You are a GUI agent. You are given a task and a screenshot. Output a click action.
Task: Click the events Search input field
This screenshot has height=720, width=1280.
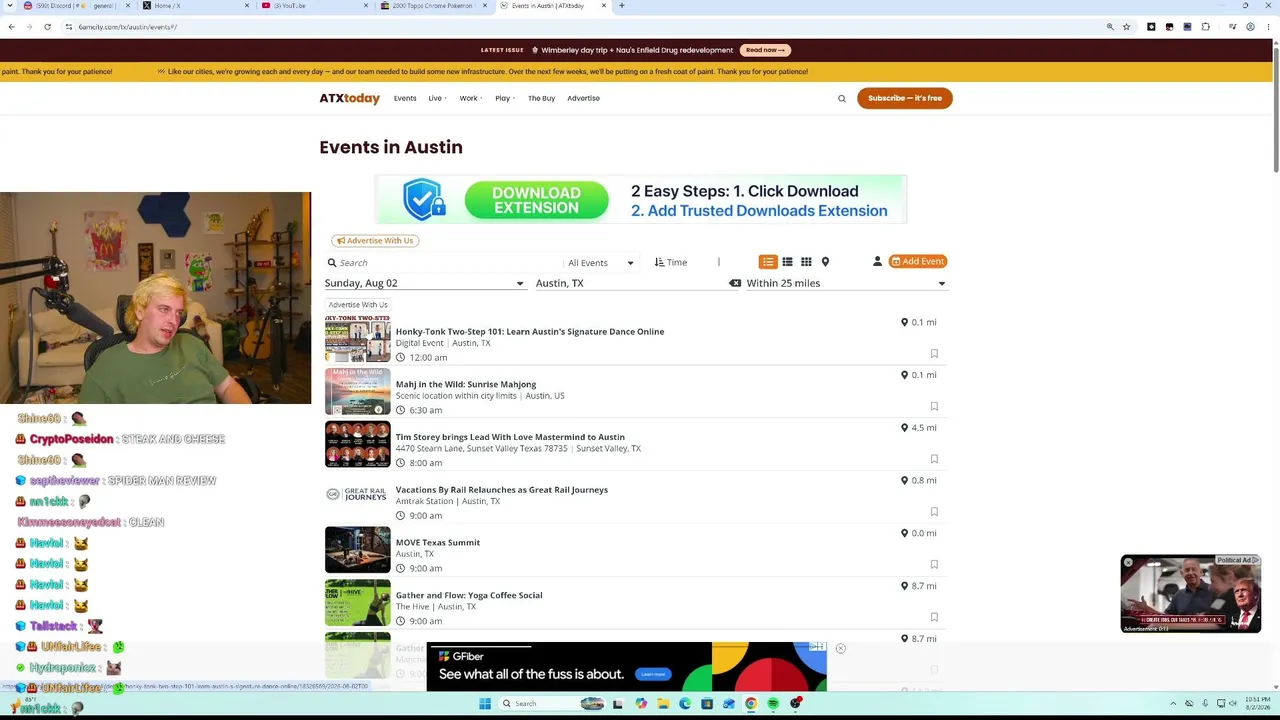(x=445, y=263)
